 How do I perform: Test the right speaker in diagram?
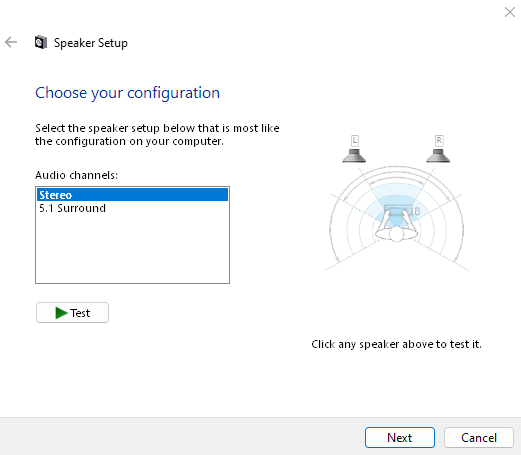click(438, 156)
